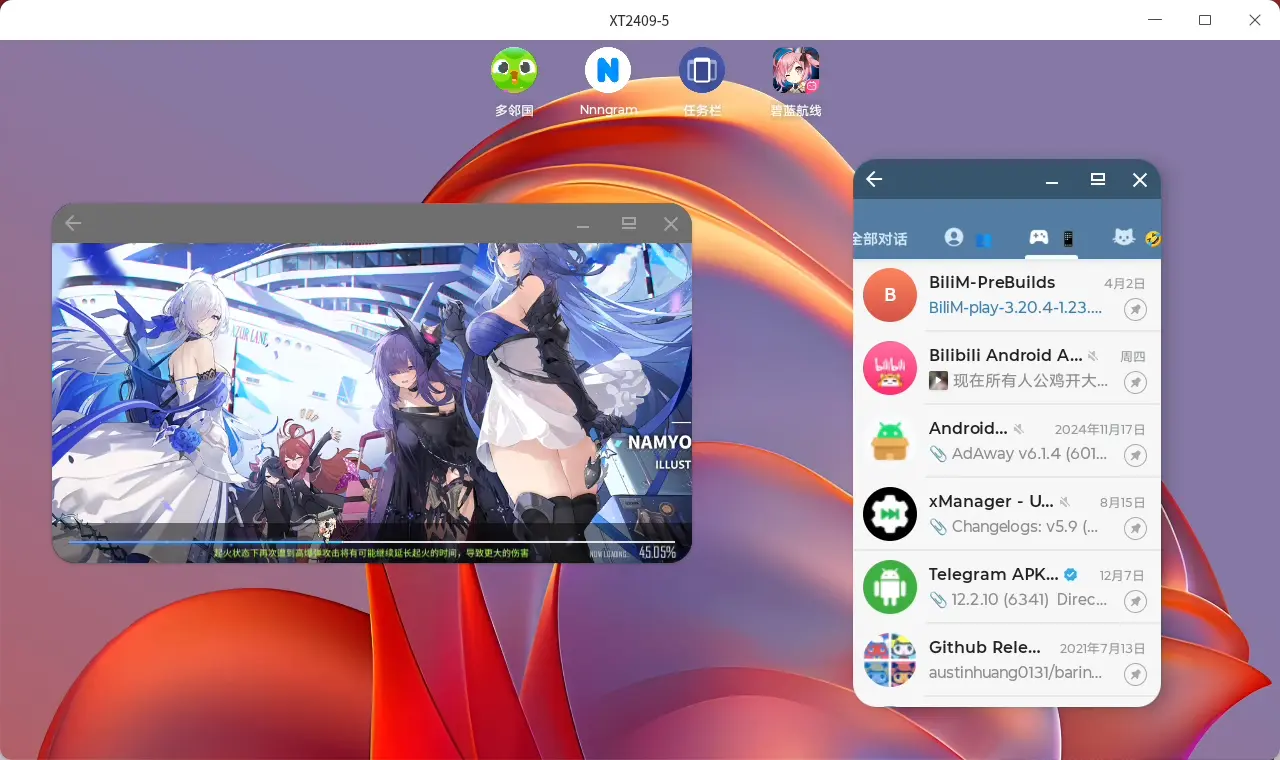
Task: Toggle the pin on the Github Releases chat
Action: click(x=1135, y=674)
